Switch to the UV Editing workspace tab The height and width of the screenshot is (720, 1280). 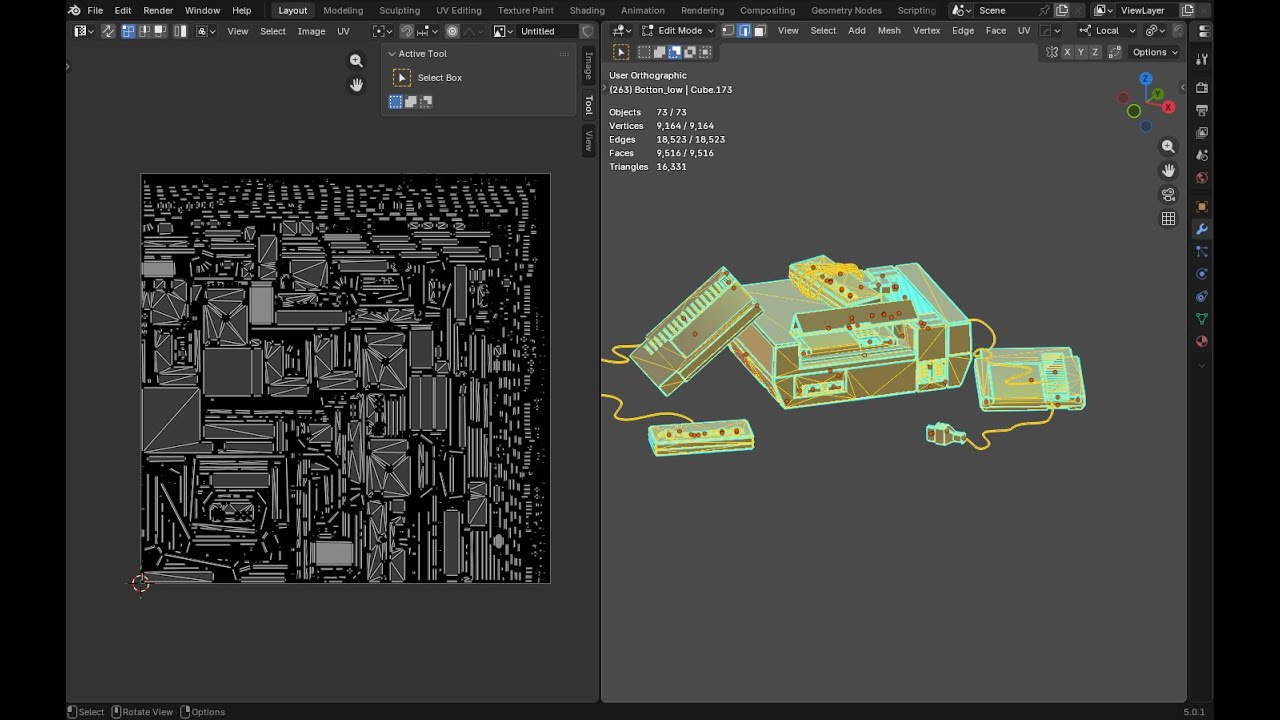pyautogui.click(x=459, y=10)
